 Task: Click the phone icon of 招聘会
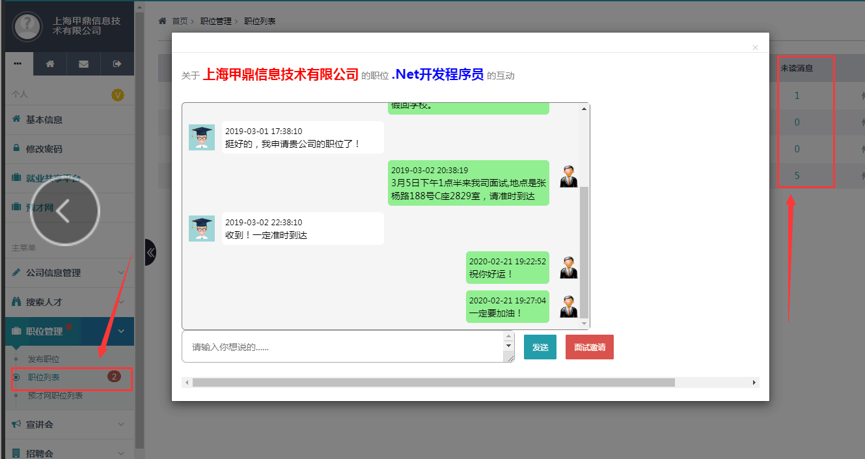(16, 453)
